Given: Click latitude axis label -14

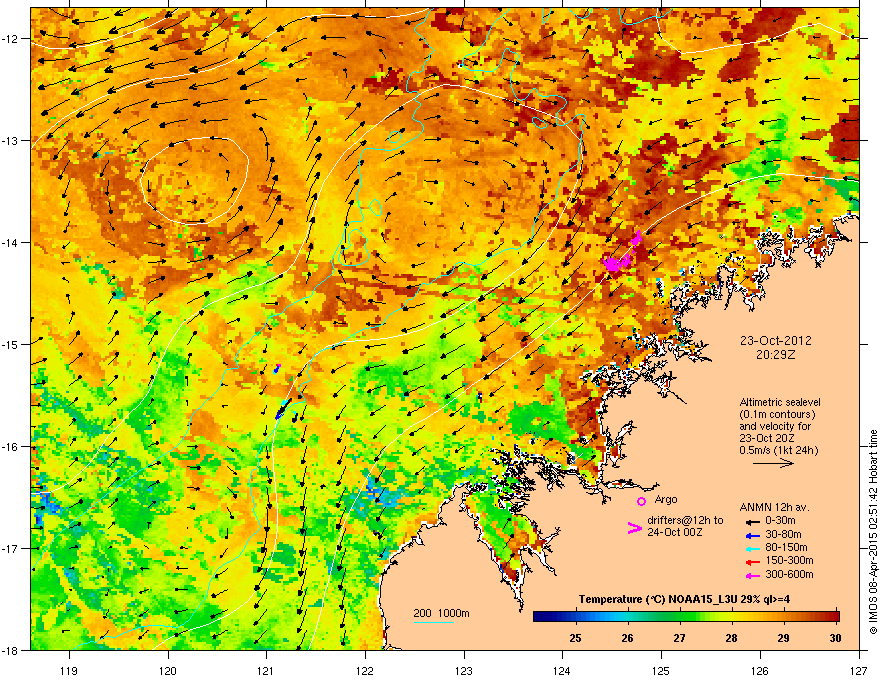Looking at the screenshot, I should (x=11, y=242).
